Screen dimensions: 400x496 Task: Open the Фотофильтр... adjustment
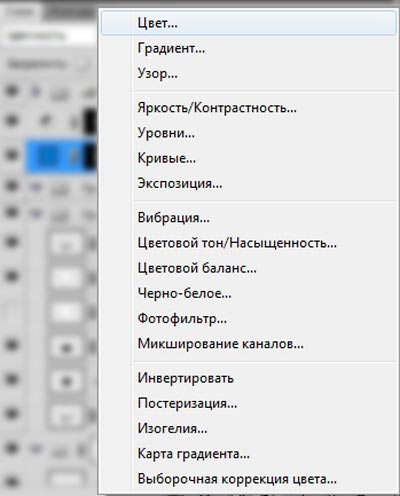249,319
